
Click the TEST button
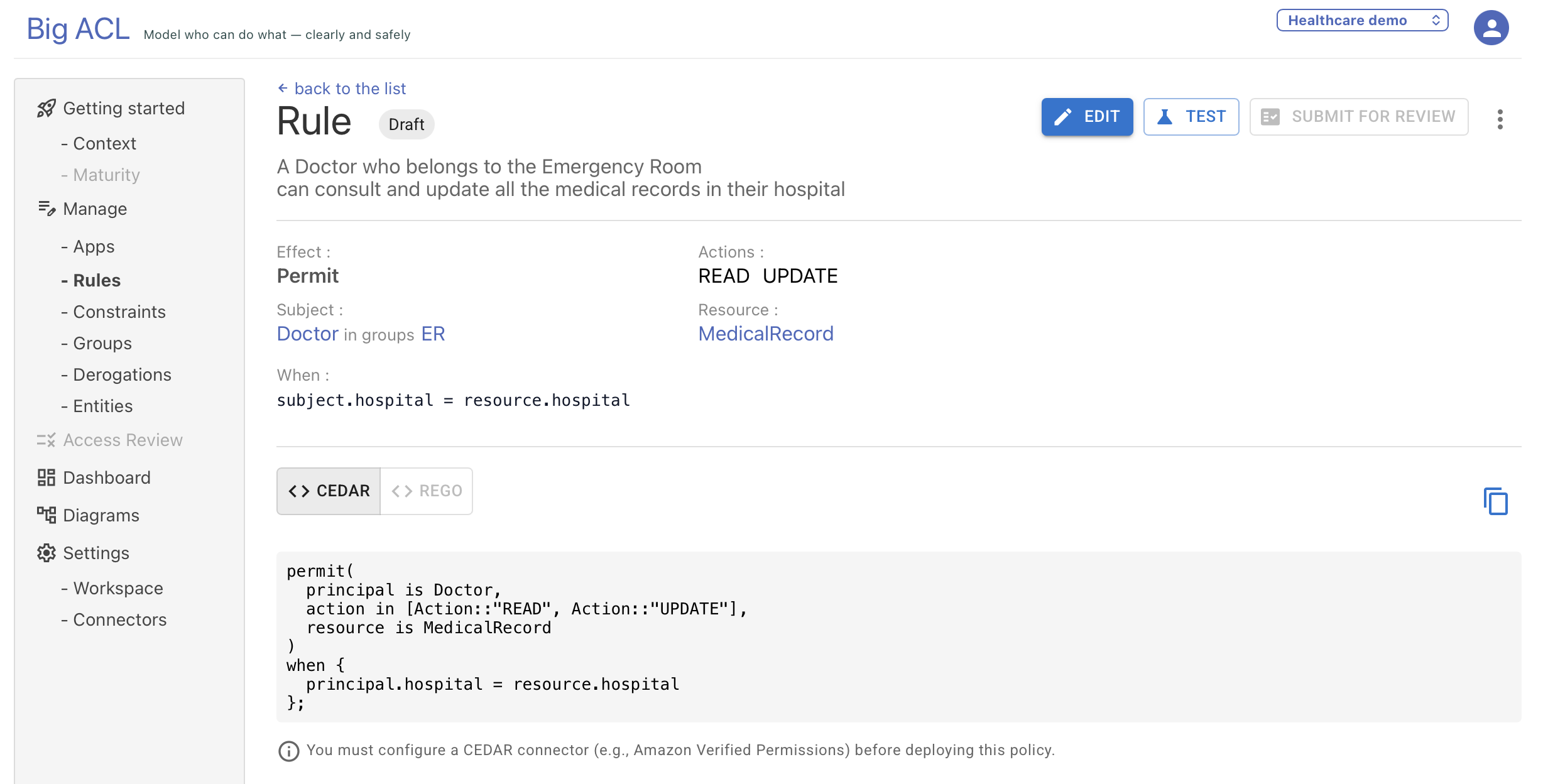[x=1191, y=117]
